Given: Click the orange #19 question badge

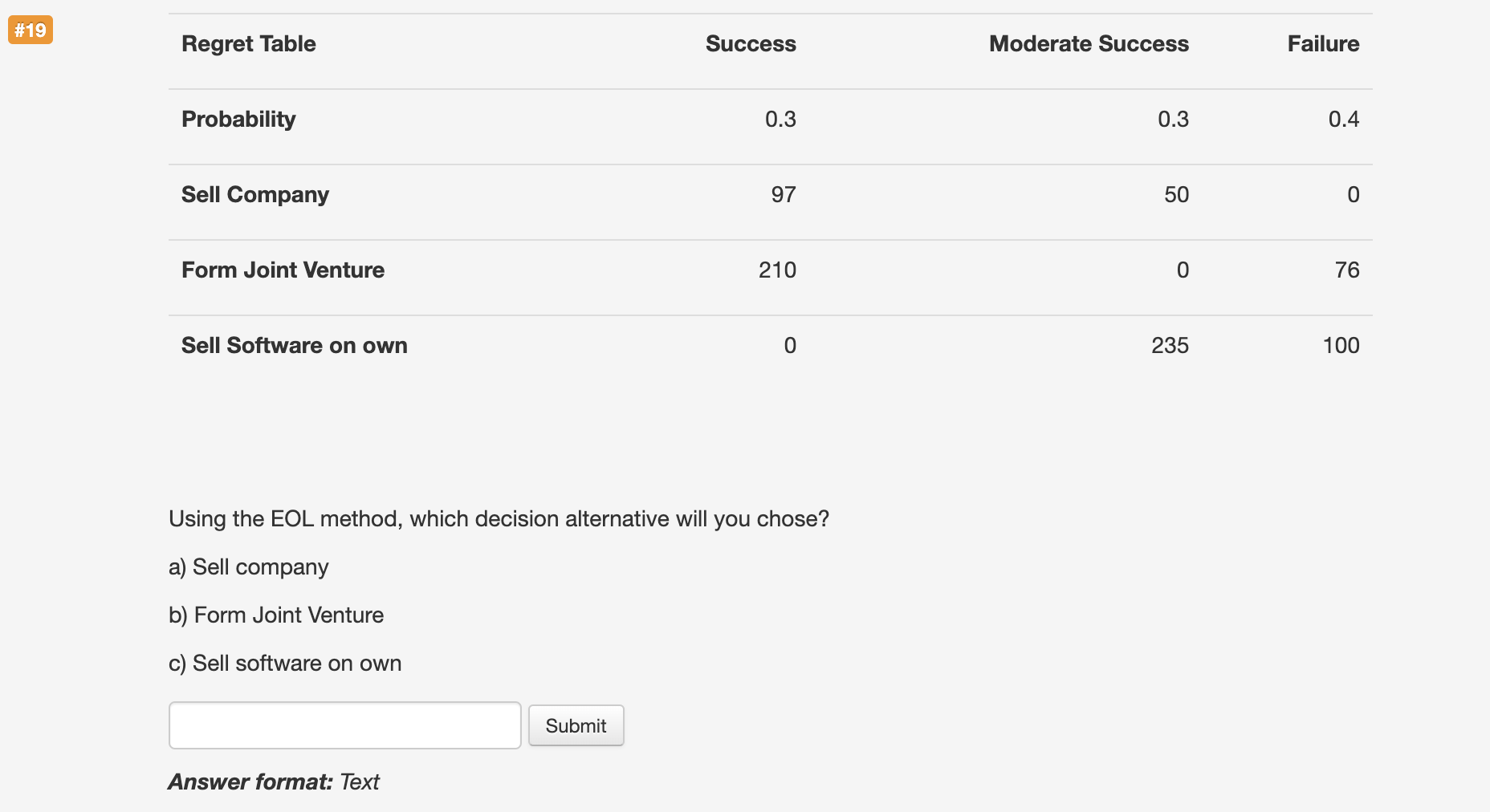Looking at the screenshot, I should coord(30,30).
